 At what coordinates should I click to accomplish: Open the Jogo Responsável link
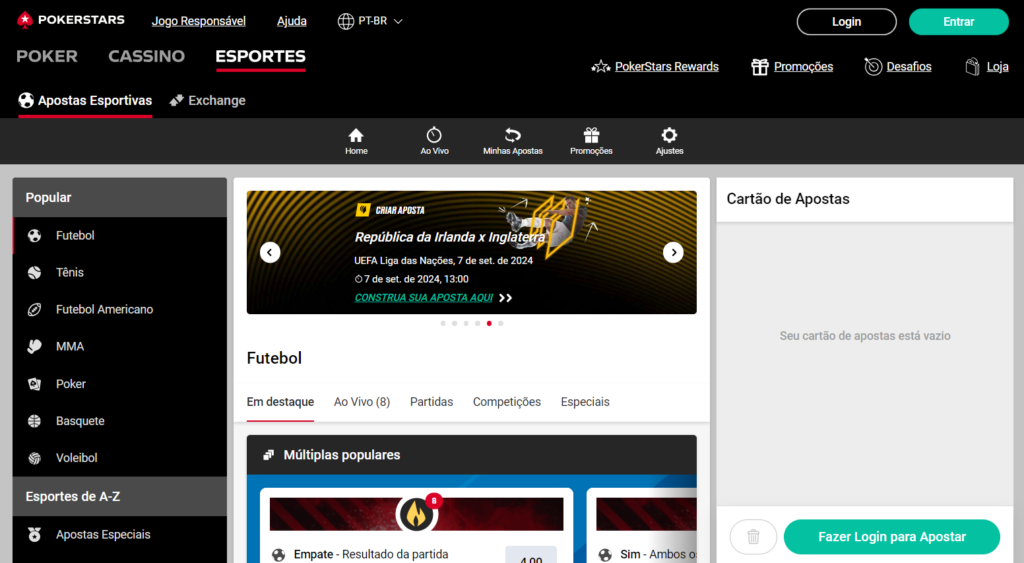[199, 21]
